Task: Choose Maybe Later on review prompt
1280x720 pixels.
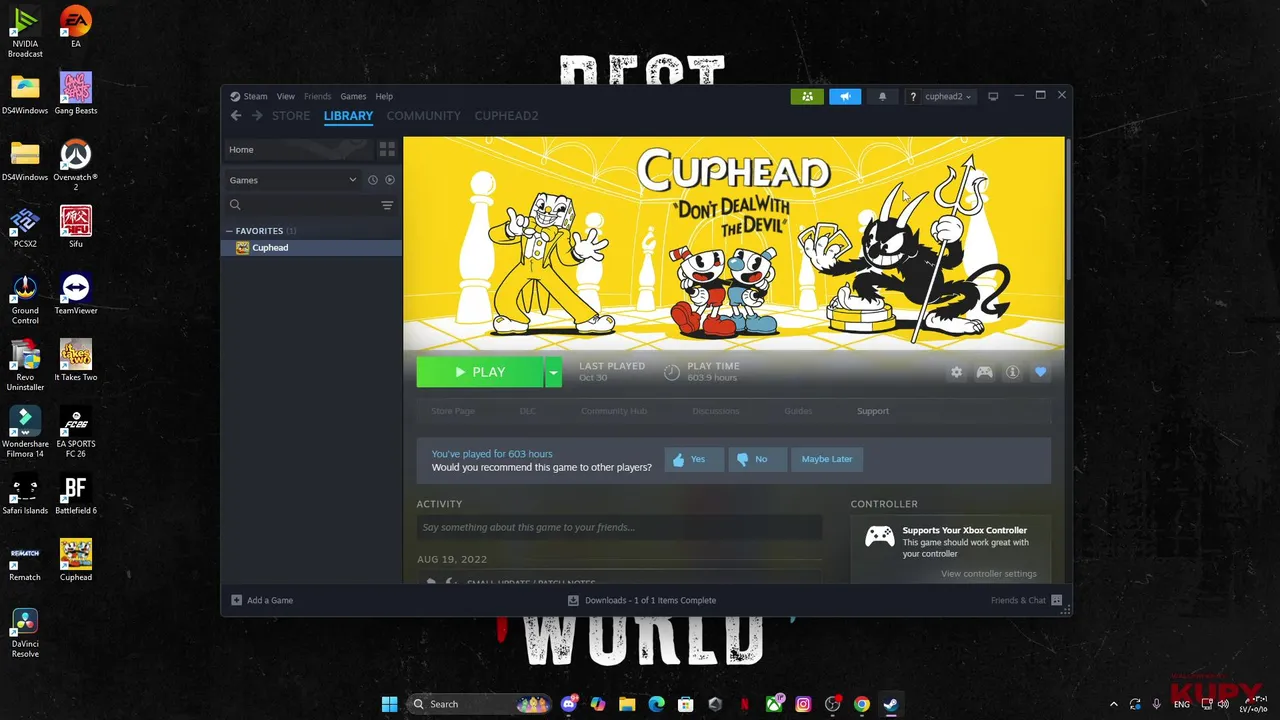Action: [x=827, y=459]
